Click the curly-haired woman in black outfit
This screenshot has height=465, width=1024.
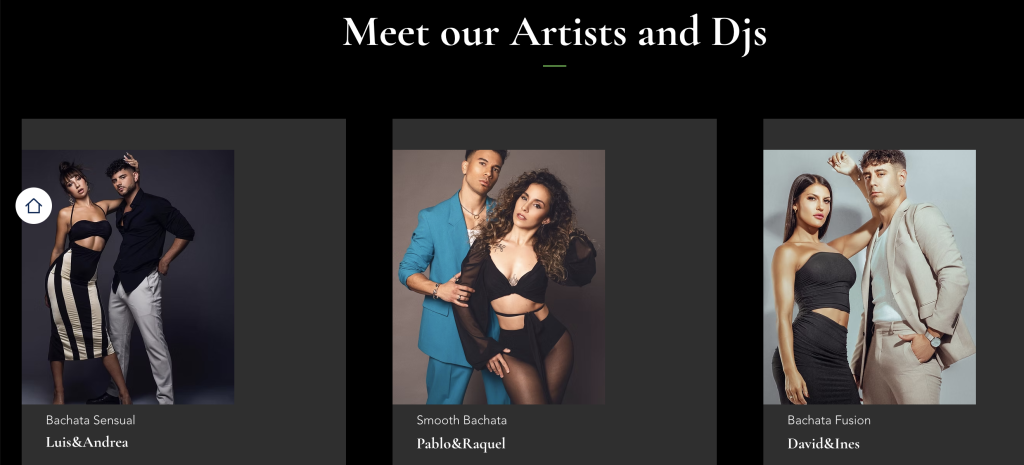tap(522, 287)
